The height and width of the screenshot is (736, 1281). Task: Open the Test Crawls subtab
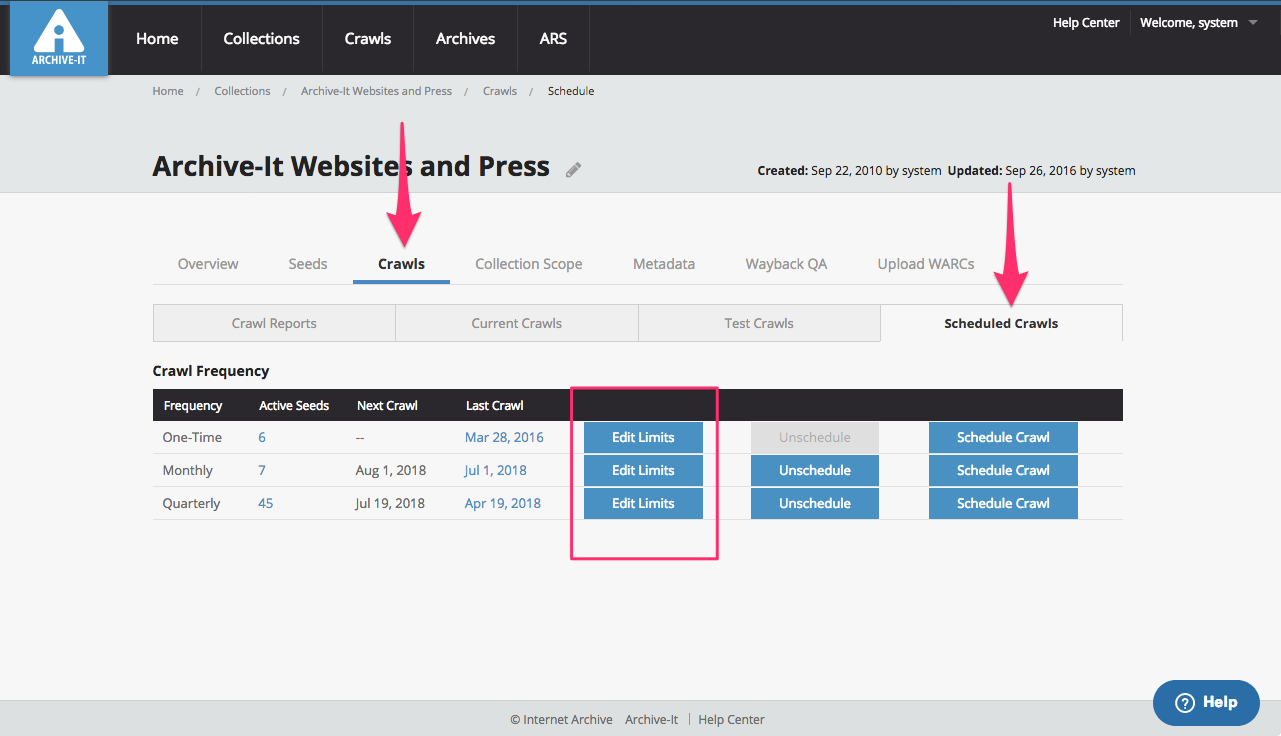pos(759,323)
